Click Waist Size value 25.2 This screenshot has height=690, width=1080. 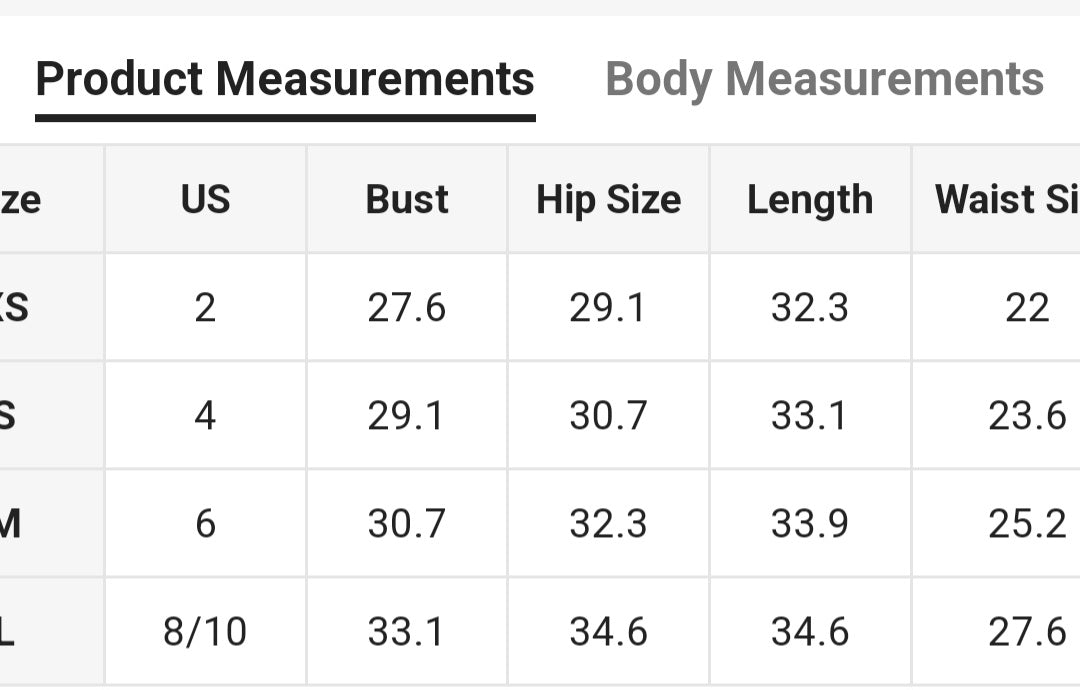pyautogui.click(x=1027, y=524)
